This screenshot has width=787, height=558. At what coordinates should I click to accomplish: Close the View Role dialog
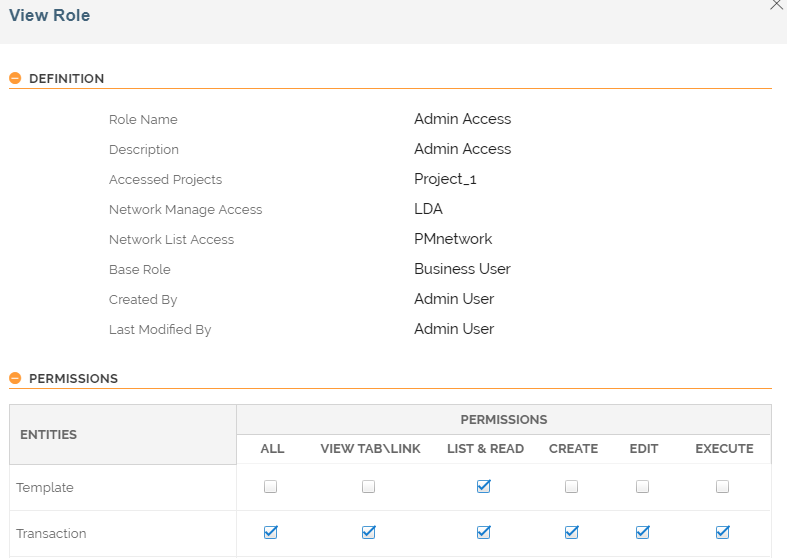click(x=776, y=5)
